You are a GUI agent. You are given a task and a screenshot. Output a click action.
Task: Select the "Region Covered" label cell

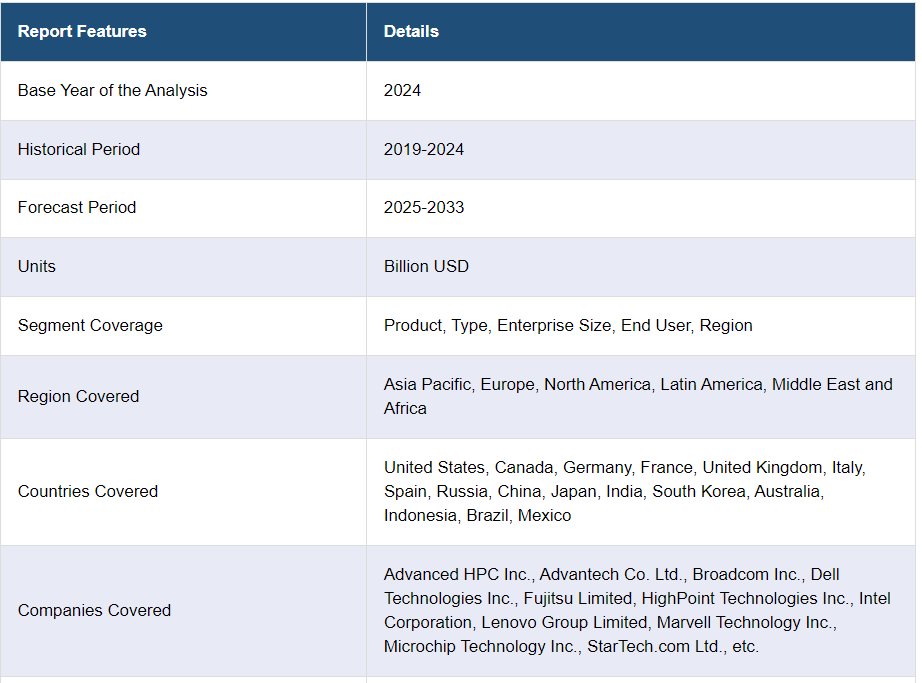tap(78, 396)
